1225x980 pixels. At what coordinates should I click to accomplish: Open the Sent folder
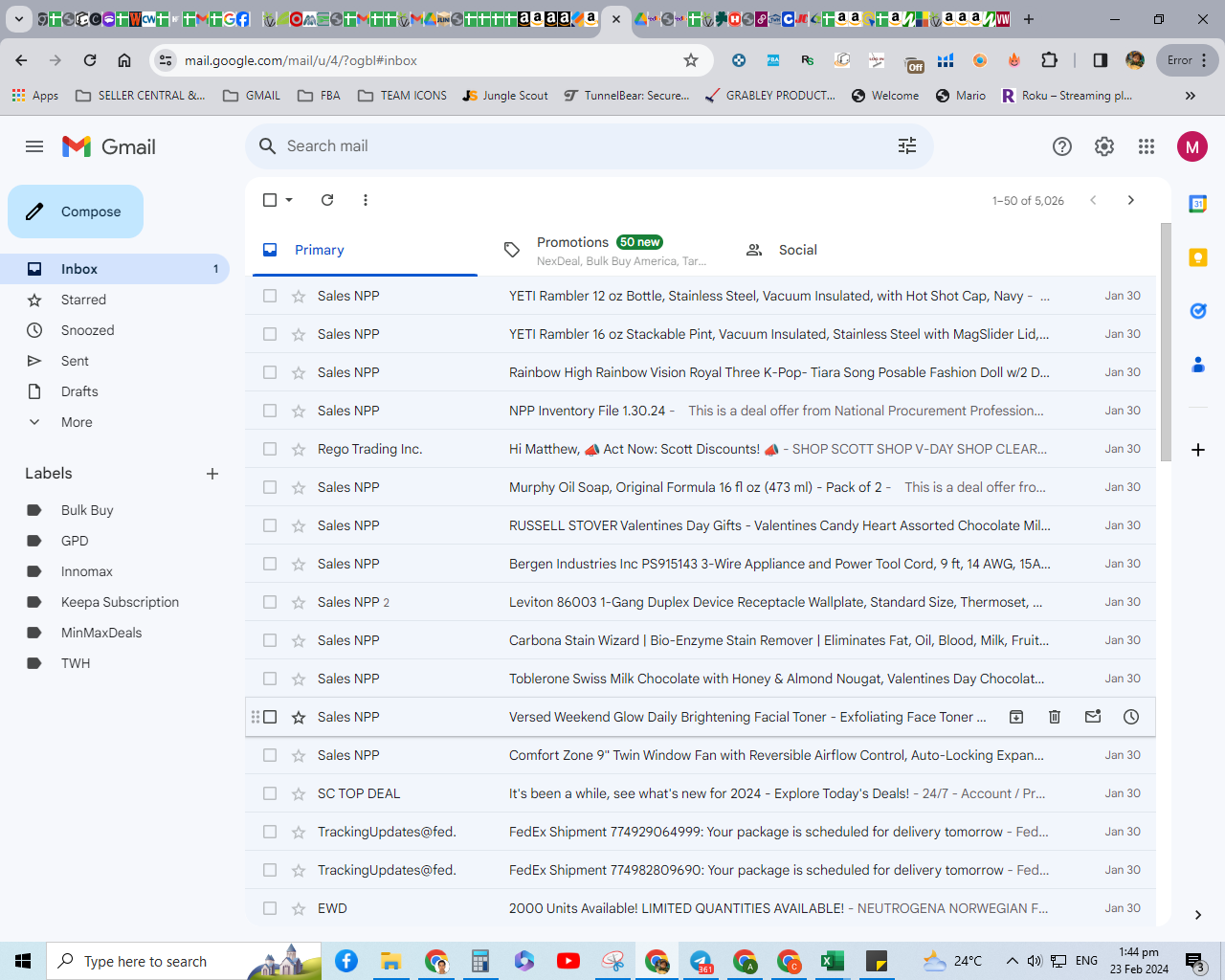pos(115,361)
